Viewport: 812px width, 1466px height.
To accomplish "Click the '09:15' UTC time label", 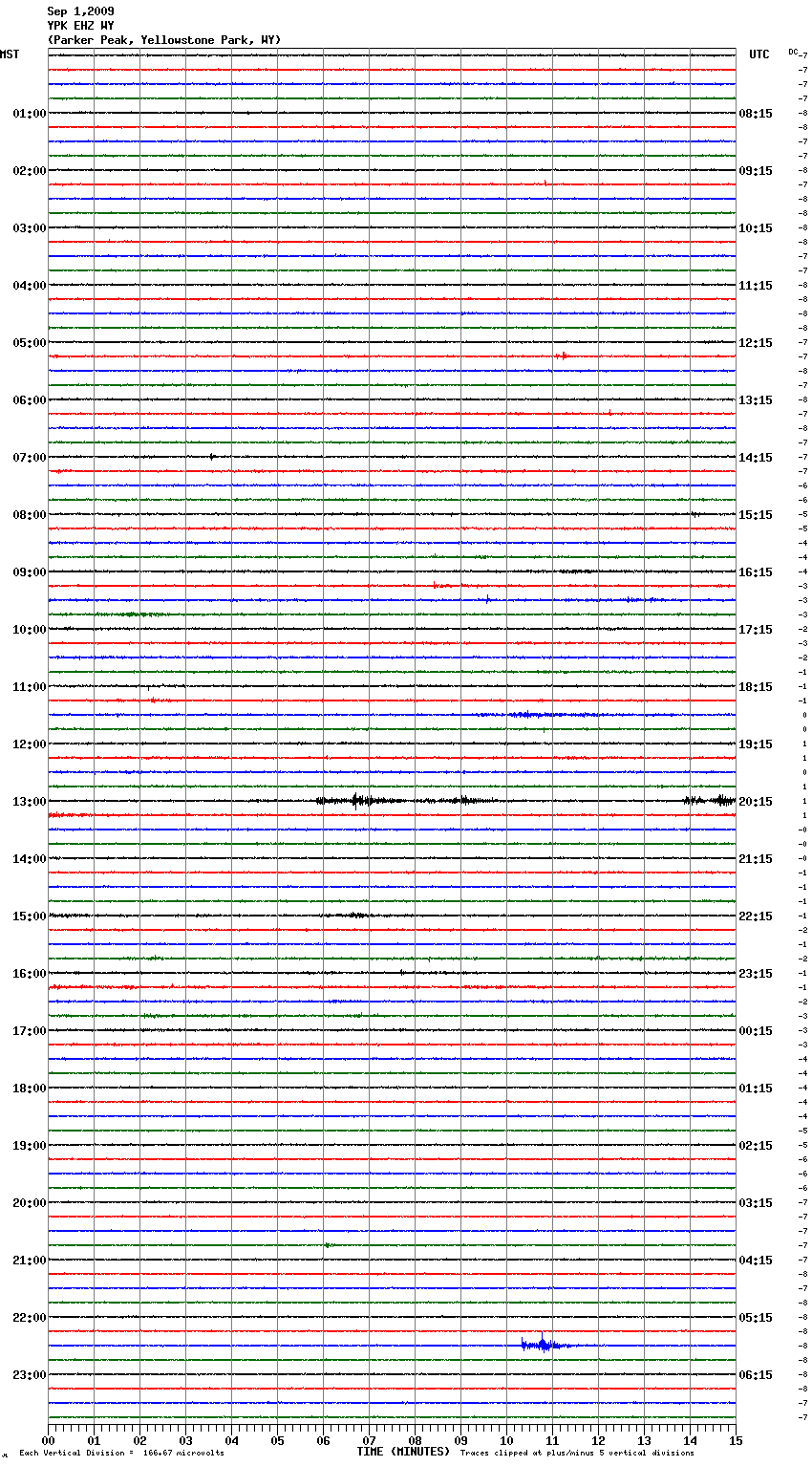I will pos(756,171).
